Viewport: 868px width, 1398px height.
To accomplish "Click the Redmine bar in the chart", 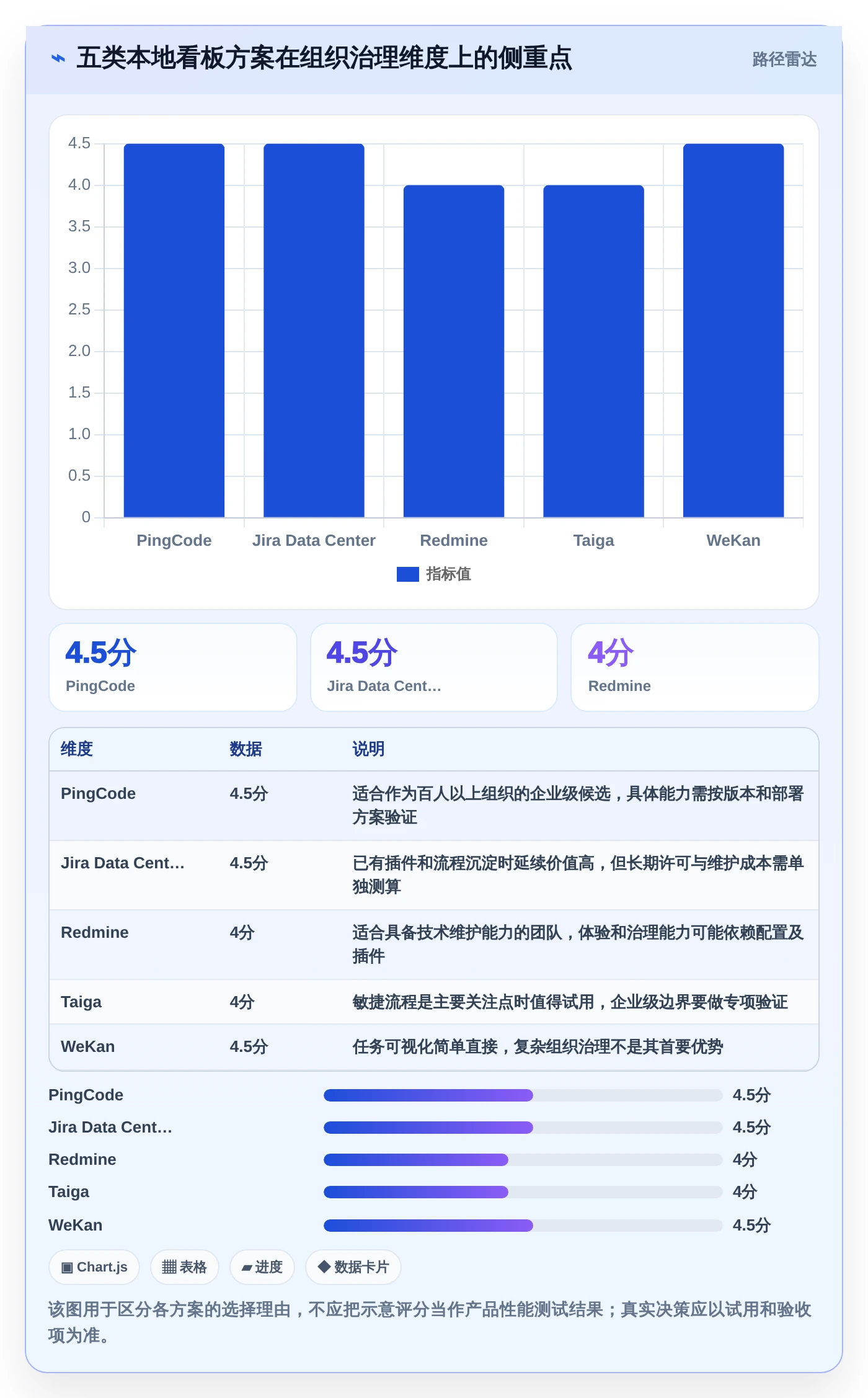I will (x=454, y=351).
